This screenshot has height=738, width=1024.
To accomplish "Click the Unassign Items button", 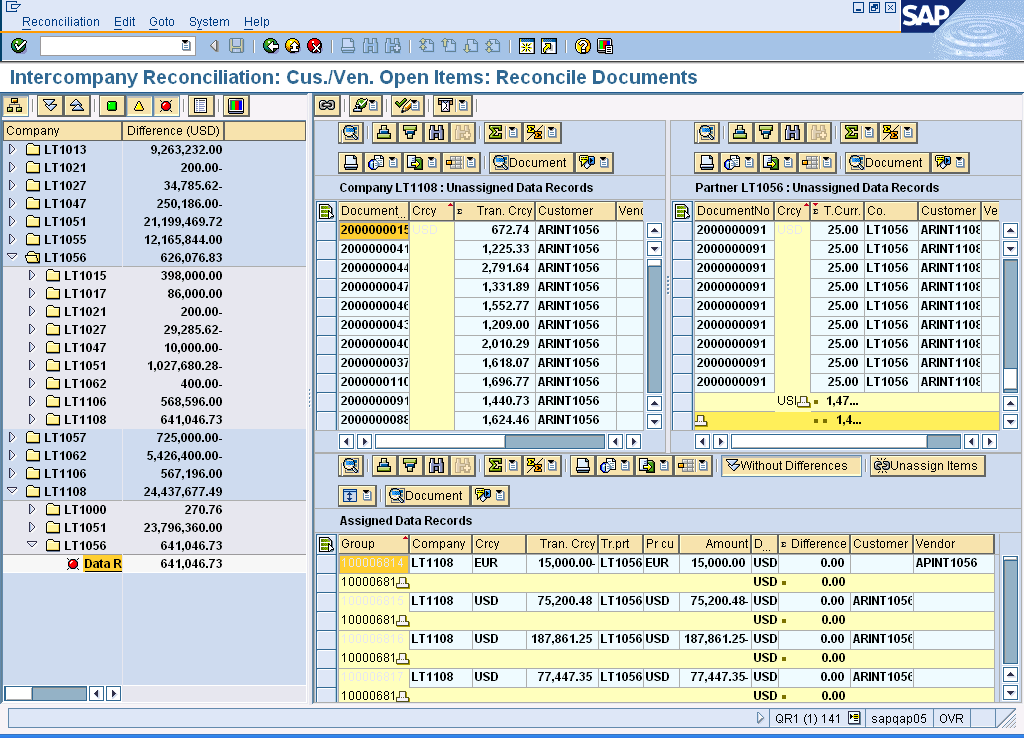I will [927, 466].
